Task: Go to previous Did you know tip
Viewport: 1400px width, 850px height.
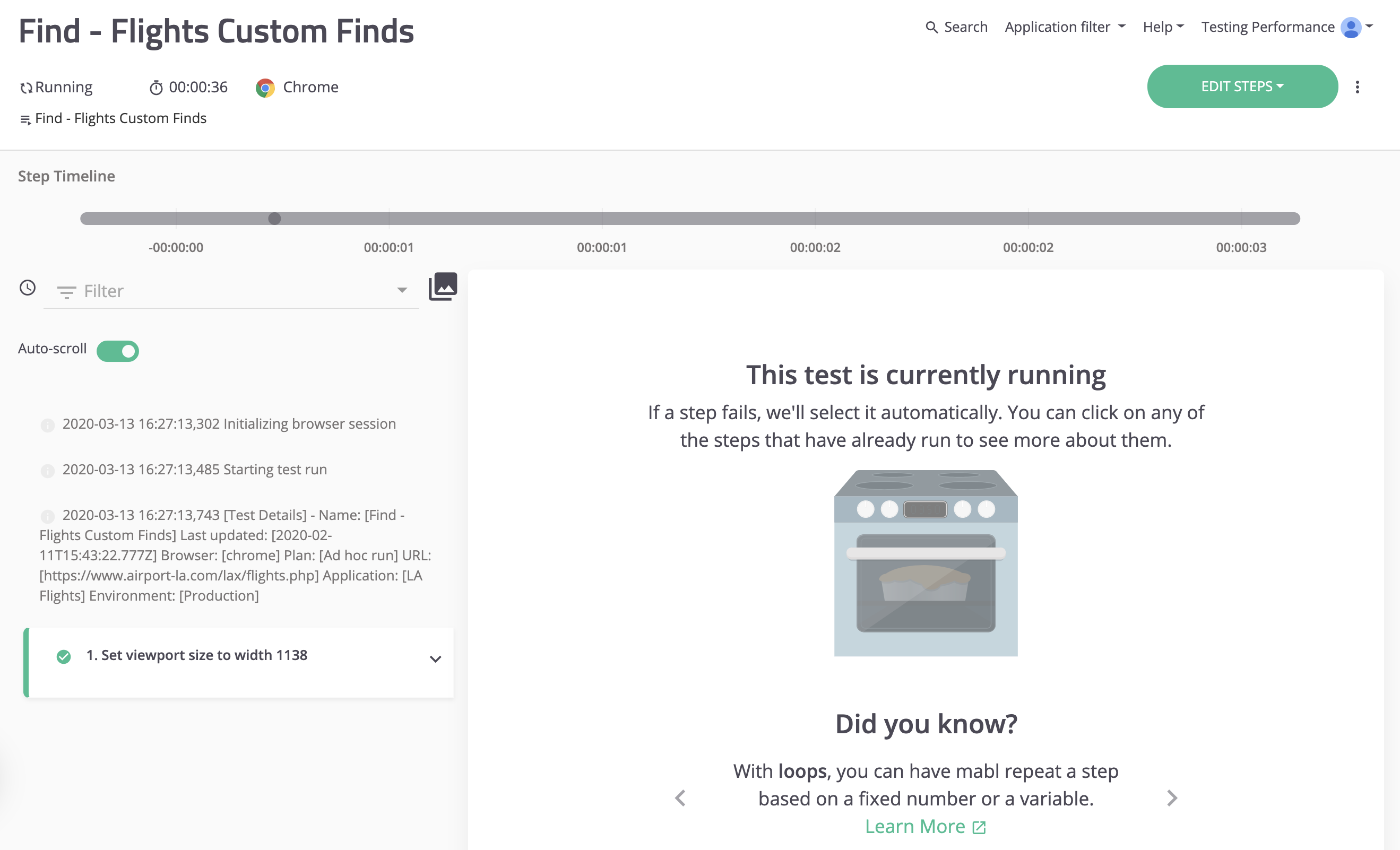Action: coord(680,797)
